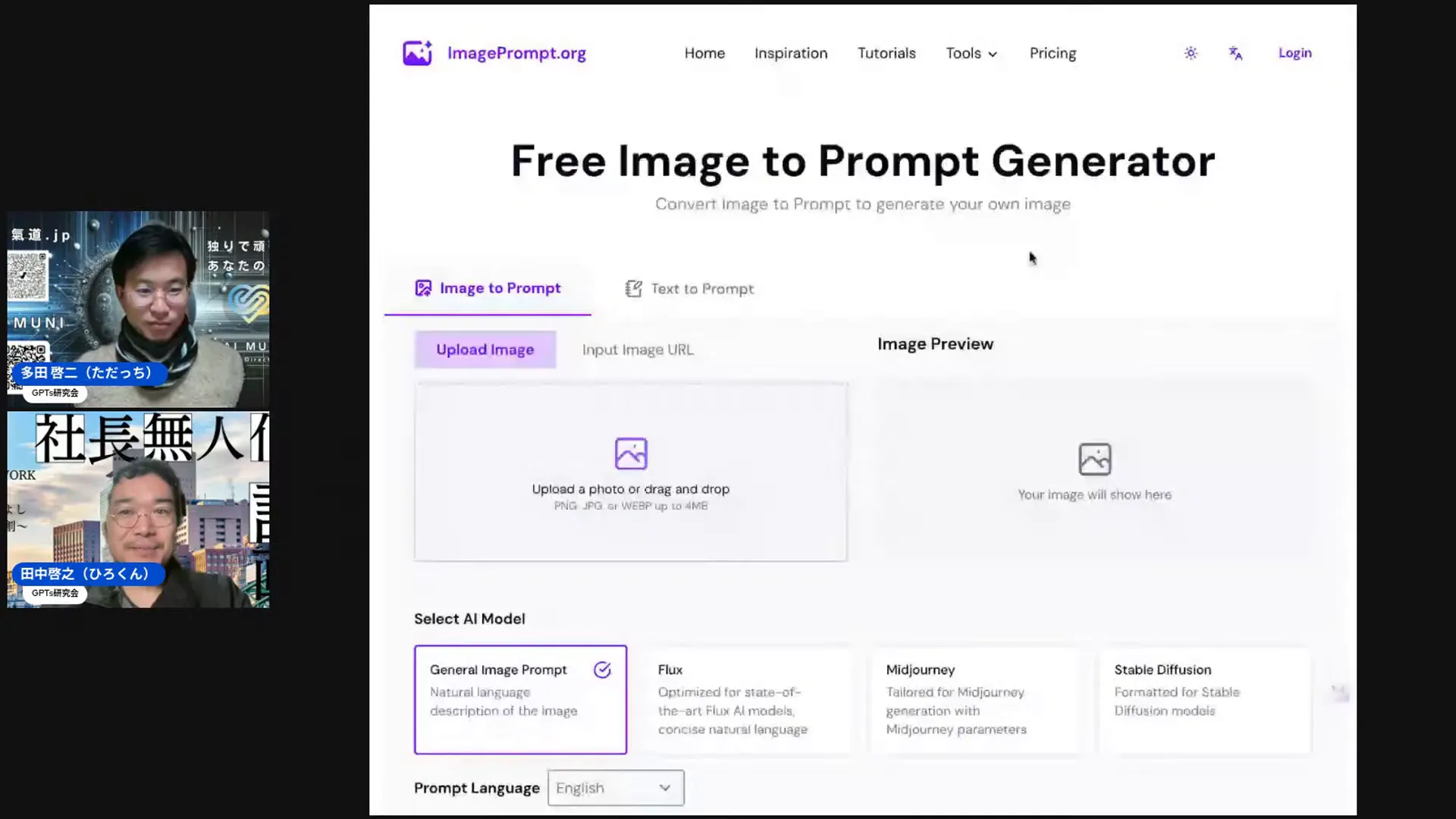The width and height of the screenshot is (1456, 819).
Task: Select the General Image Prompt checkmark icon
Action: (603, 668)
